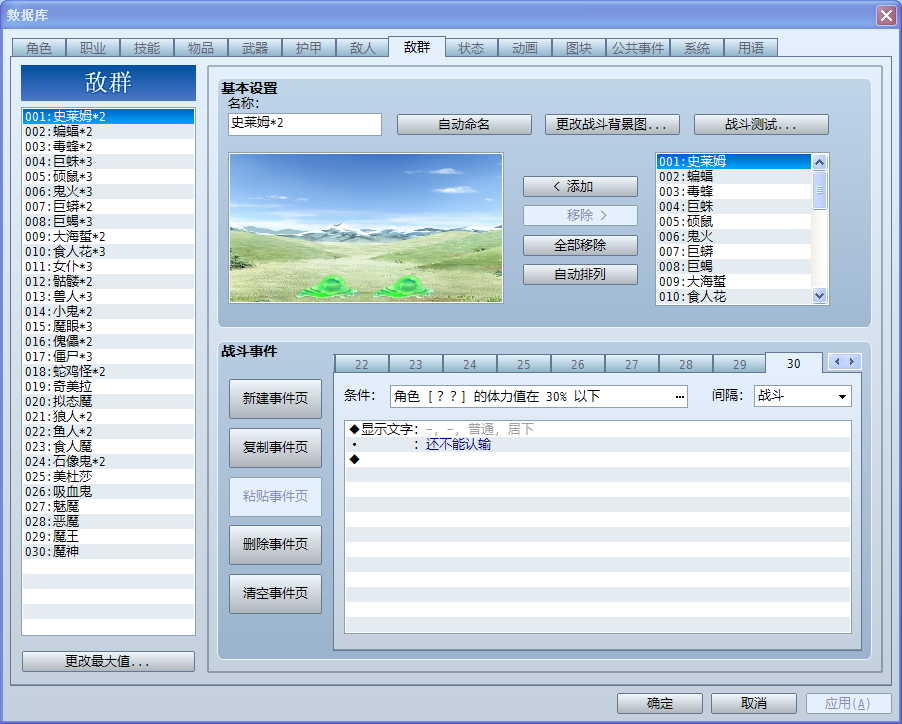Select enemy 003:毒蜂 in right list

click(734, 191)
